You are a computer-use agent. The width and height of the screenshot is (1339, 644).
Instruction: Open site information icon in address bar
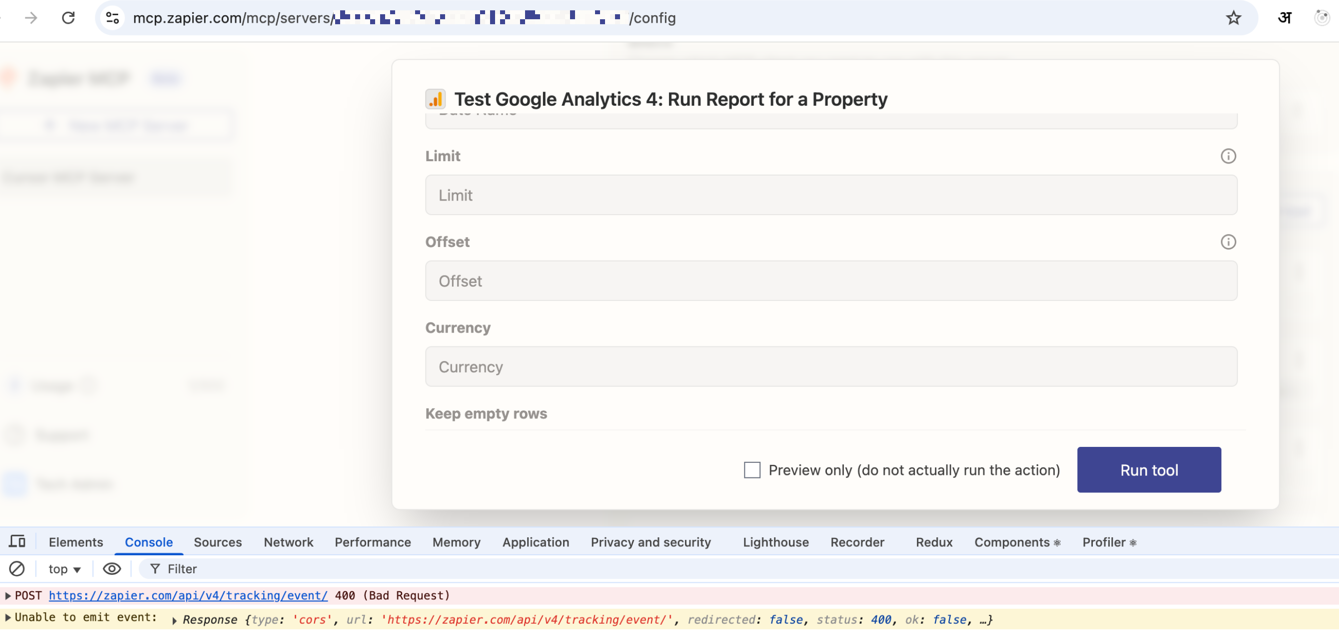112,18
